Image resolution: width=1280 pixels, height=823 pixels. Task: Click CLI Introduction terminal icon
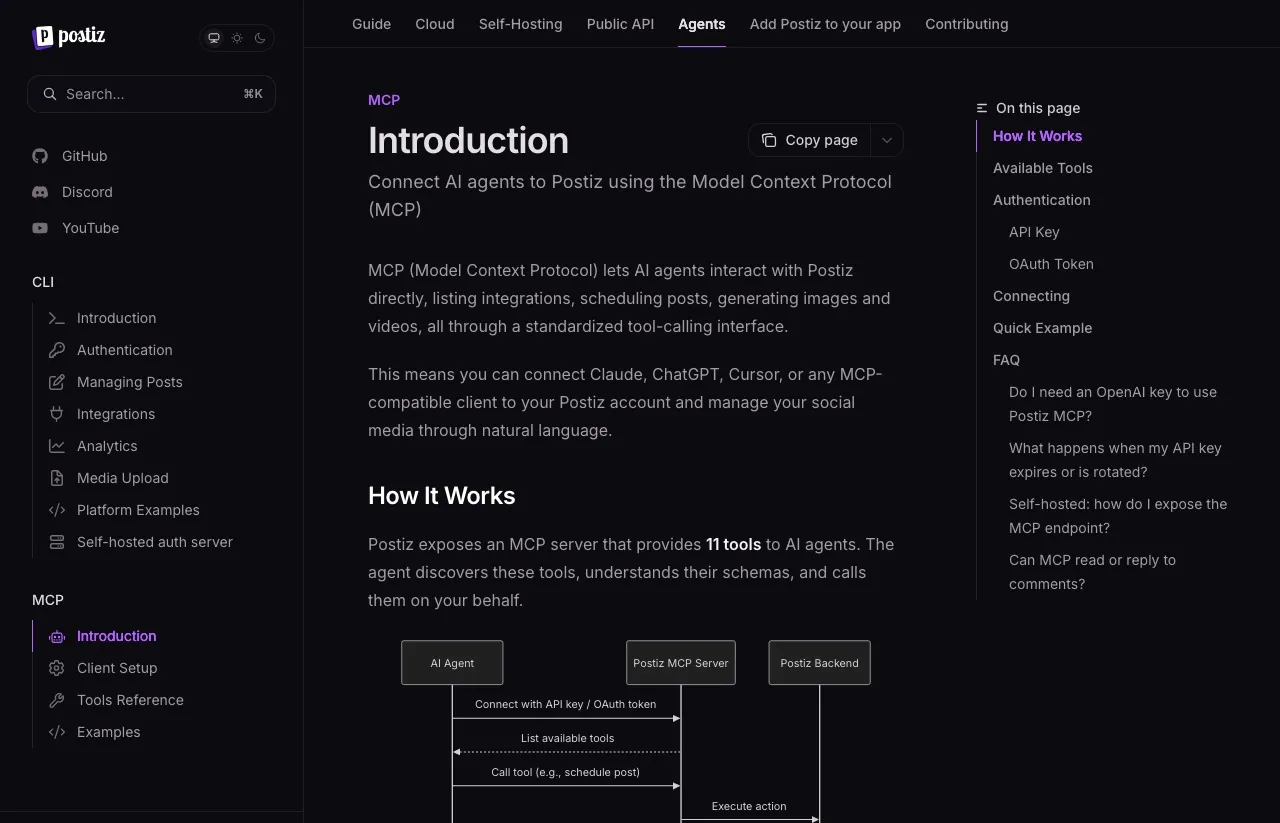coord(57,318)
